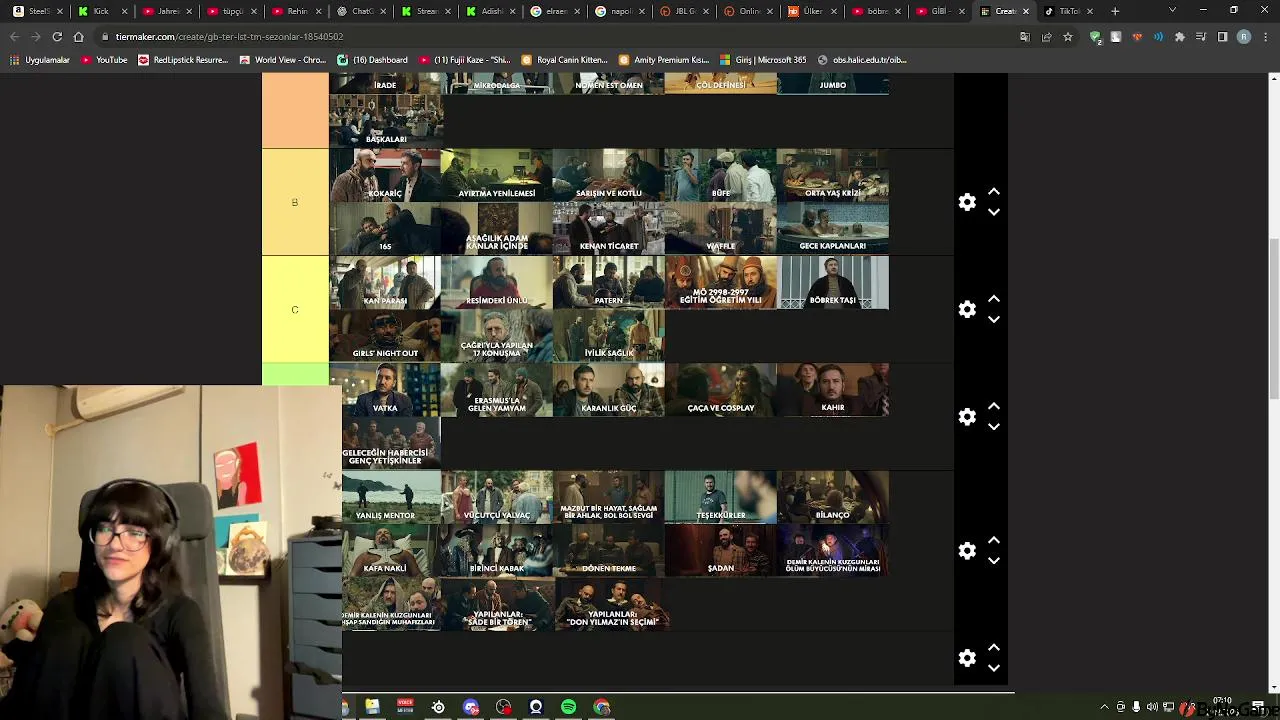1280x720 pixels.
Task: Open settings gear for row containing VATKA
Action: pos(967,416)
